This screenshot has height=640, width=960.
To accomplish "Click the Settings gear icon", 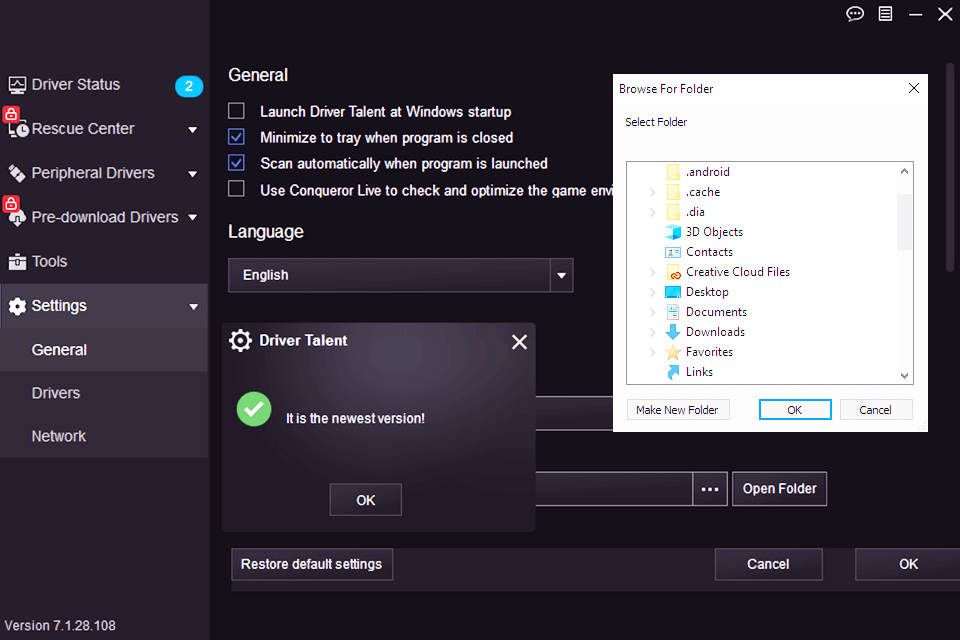I will tap(18, 306).
